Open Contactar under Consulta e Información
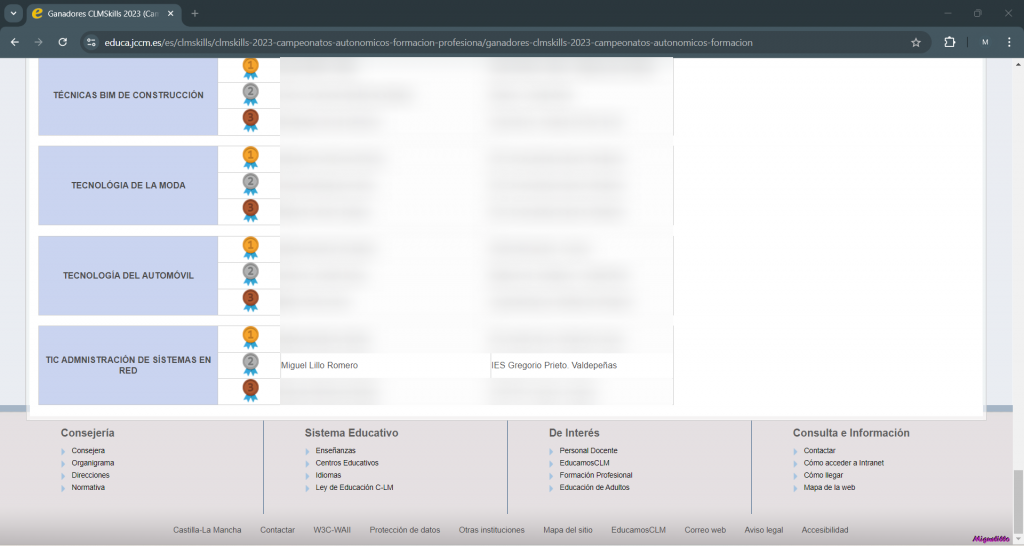The height and width of the screenshot is (546, 1024). pos(820,451)
